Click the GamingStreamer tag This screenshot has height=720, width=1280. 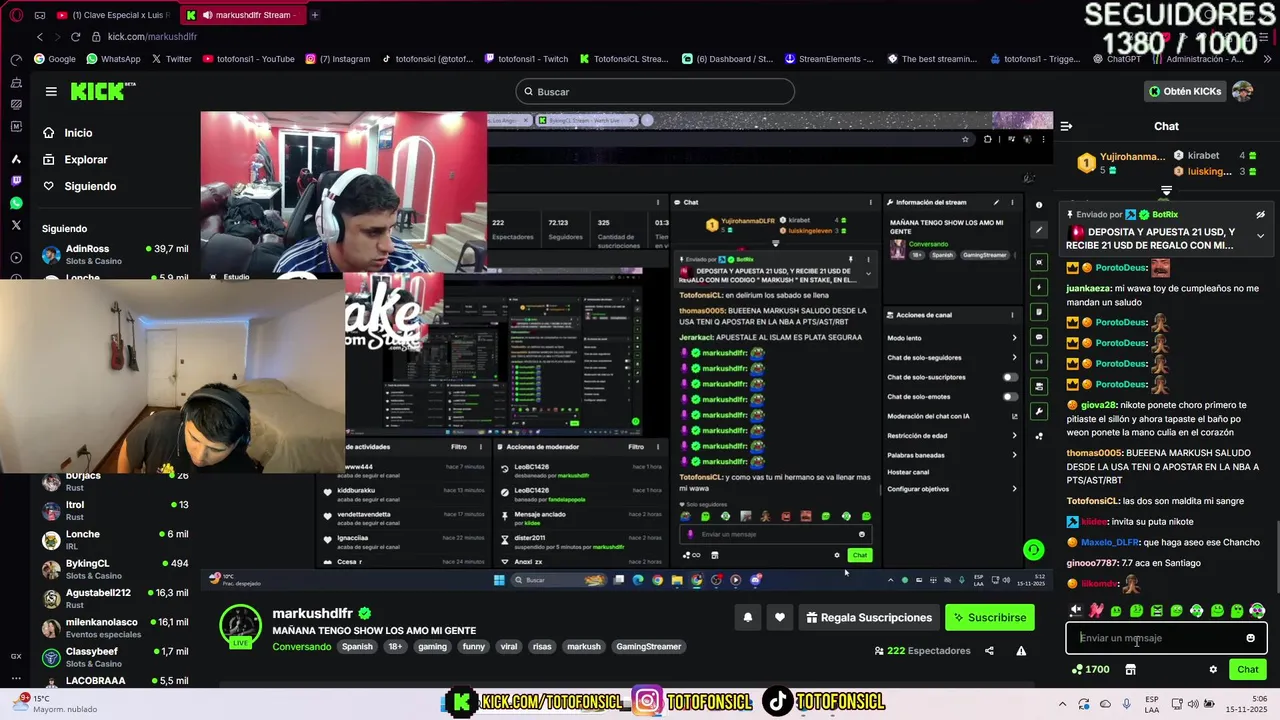648,647
